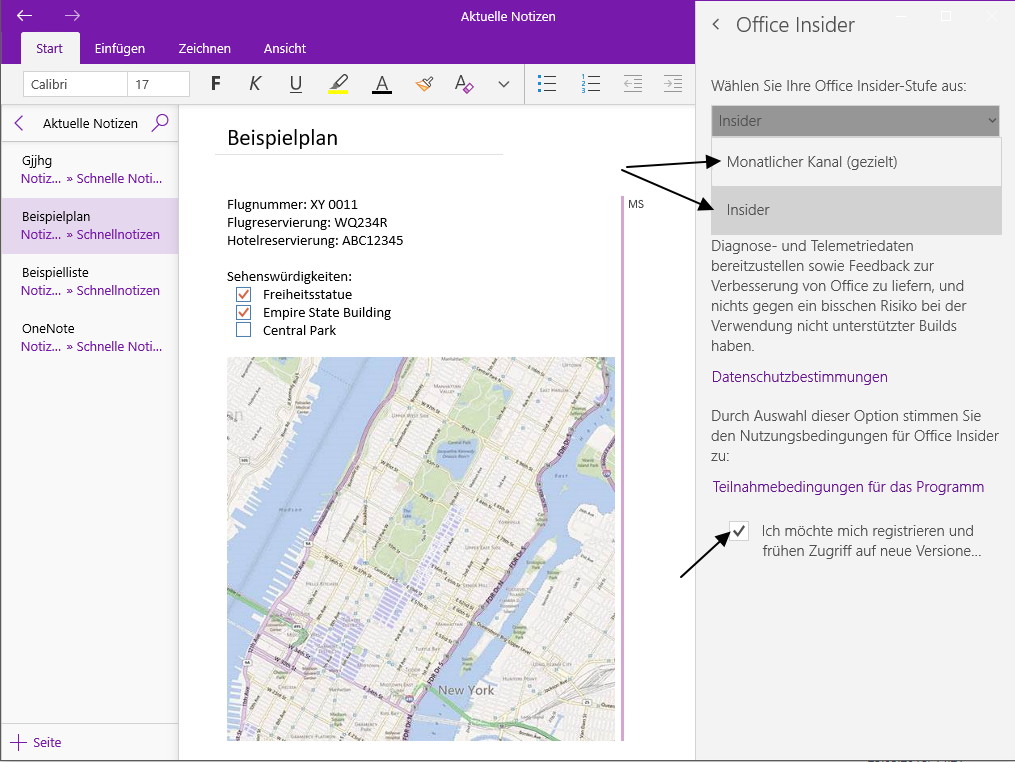This screenshot has height=762, width=1015.
Task: Tick the Central Park checkbox
Action: pos(243,330)
